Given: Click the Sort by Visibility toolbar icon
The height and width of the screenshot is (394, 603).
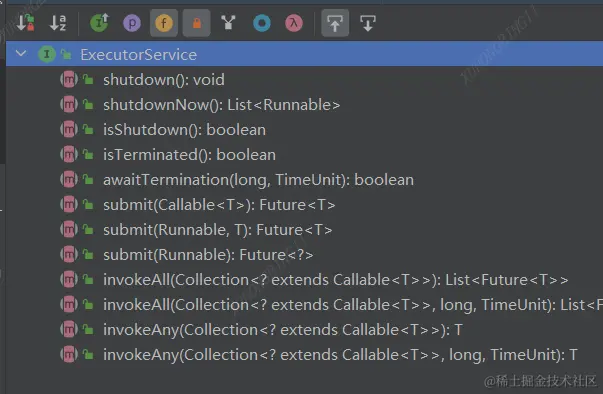Looking at the screenshot, I should tap(26, 23).
